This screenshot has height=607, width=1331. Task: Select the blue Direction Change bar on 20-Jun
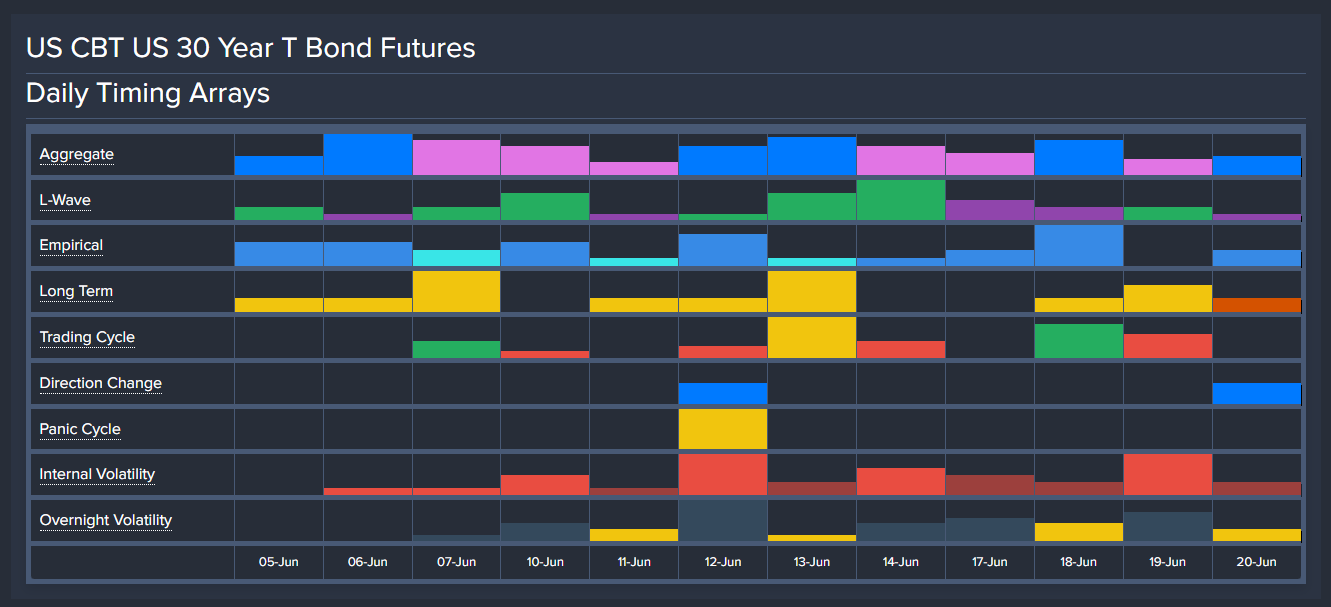[1256, 393]
